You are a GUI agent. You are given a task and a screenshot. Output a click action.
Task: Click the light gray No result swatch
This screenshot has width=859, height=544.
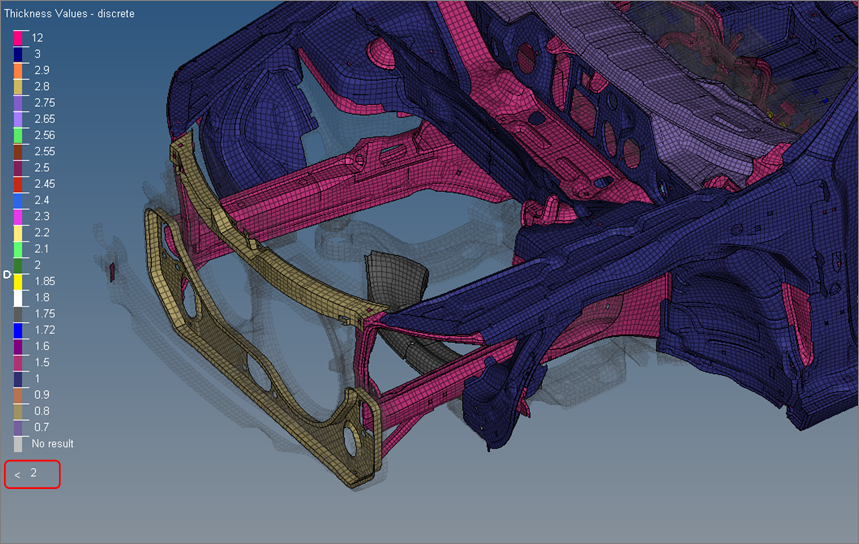[x=18, y=444]
